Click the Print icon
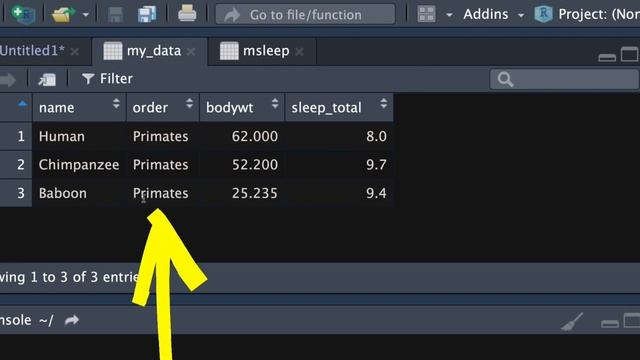The image size is (640, 360). point(187,13)
